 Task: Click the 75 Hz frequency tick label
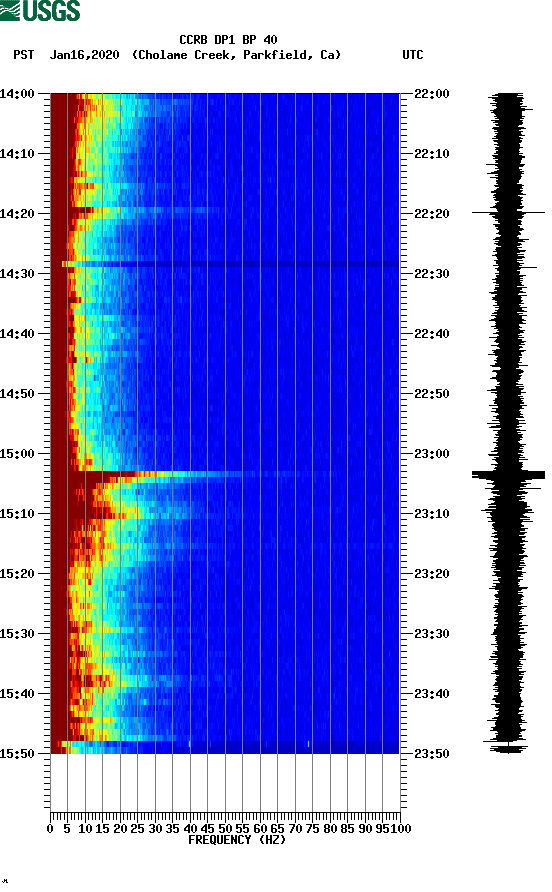coord(312,829)
